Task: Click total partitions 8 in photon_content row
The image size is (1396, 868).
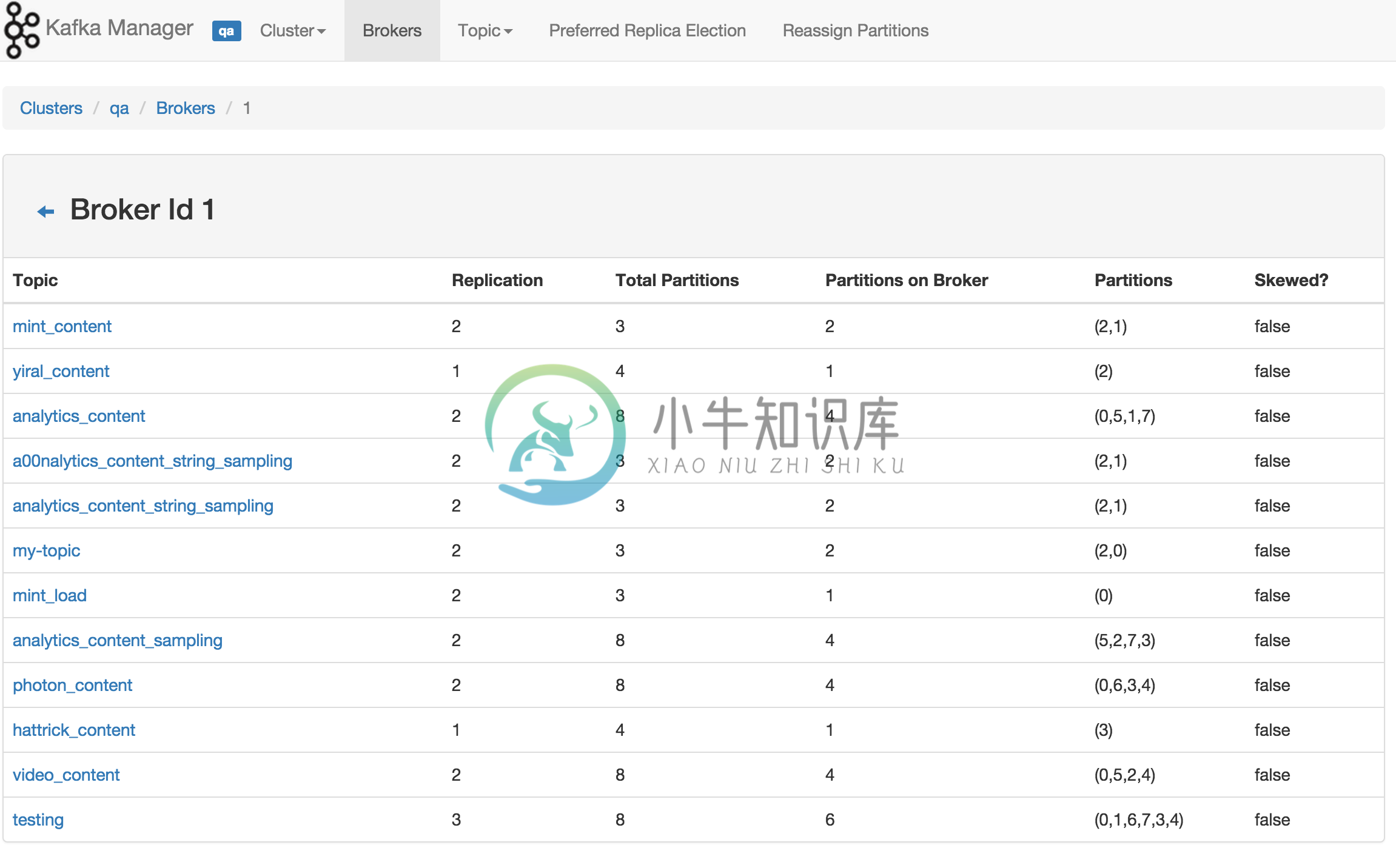Action: (x=620, y=685)
